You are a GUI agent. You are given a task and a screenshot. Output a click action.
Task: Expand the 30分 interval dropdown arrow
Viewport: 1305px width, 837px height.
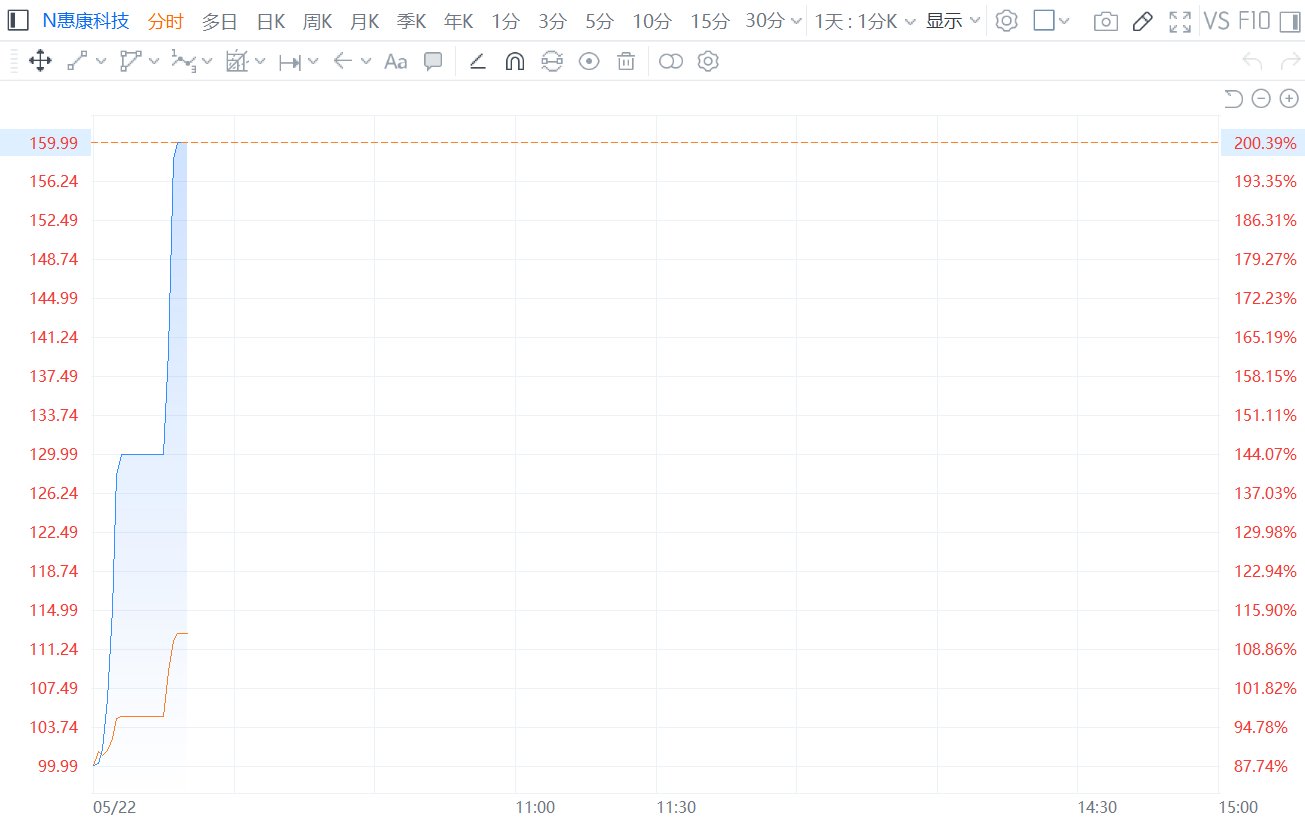(x=795, y=21)
